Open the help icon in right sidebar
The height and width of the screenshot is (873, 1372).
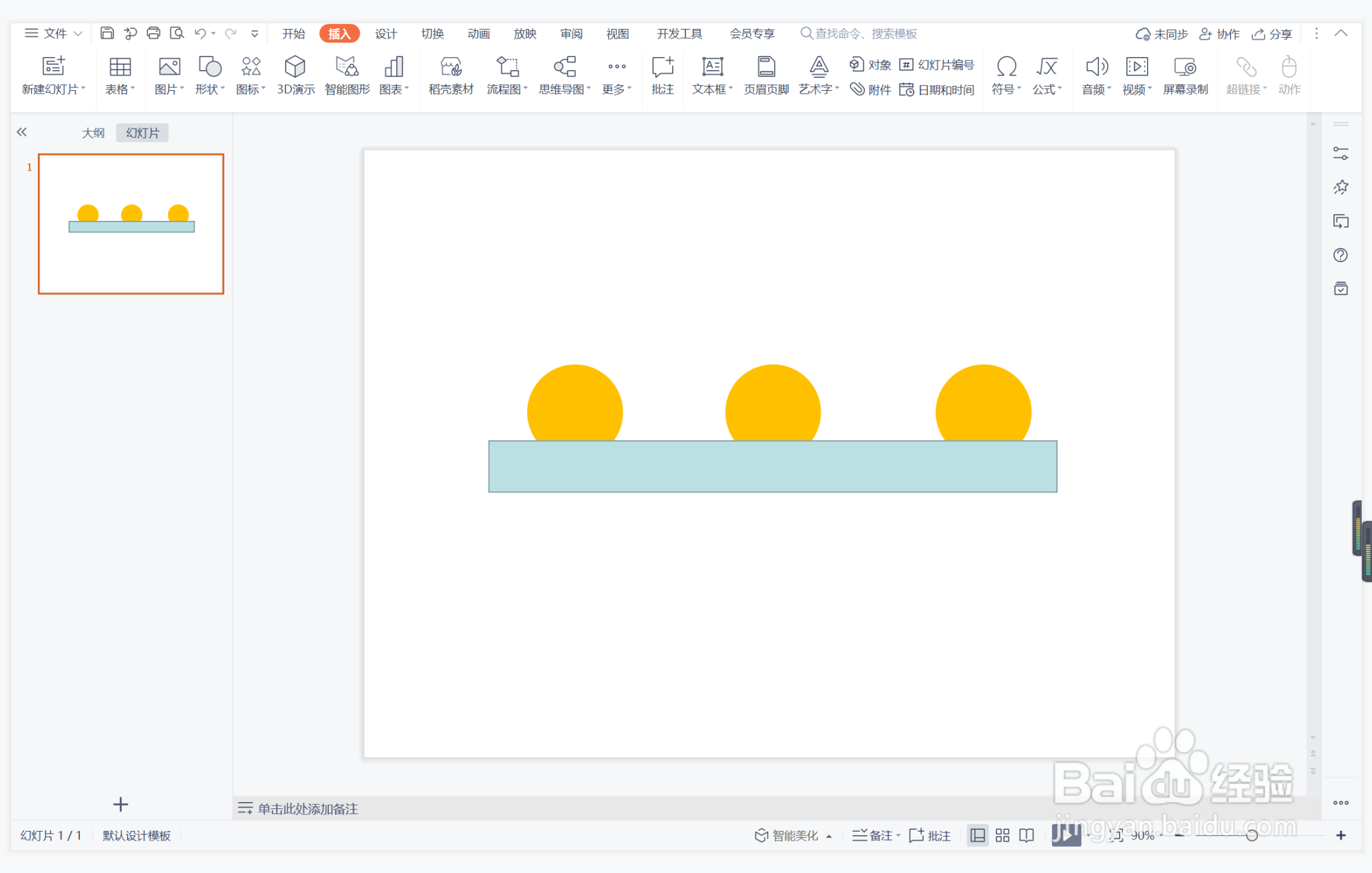pyautogui.click(x=1340, y=255)
